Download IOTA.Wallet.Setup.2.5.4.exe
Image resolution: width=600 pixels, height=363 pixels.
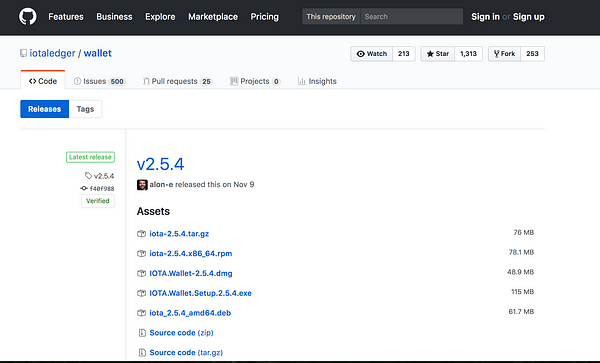(x=201, y=293)
